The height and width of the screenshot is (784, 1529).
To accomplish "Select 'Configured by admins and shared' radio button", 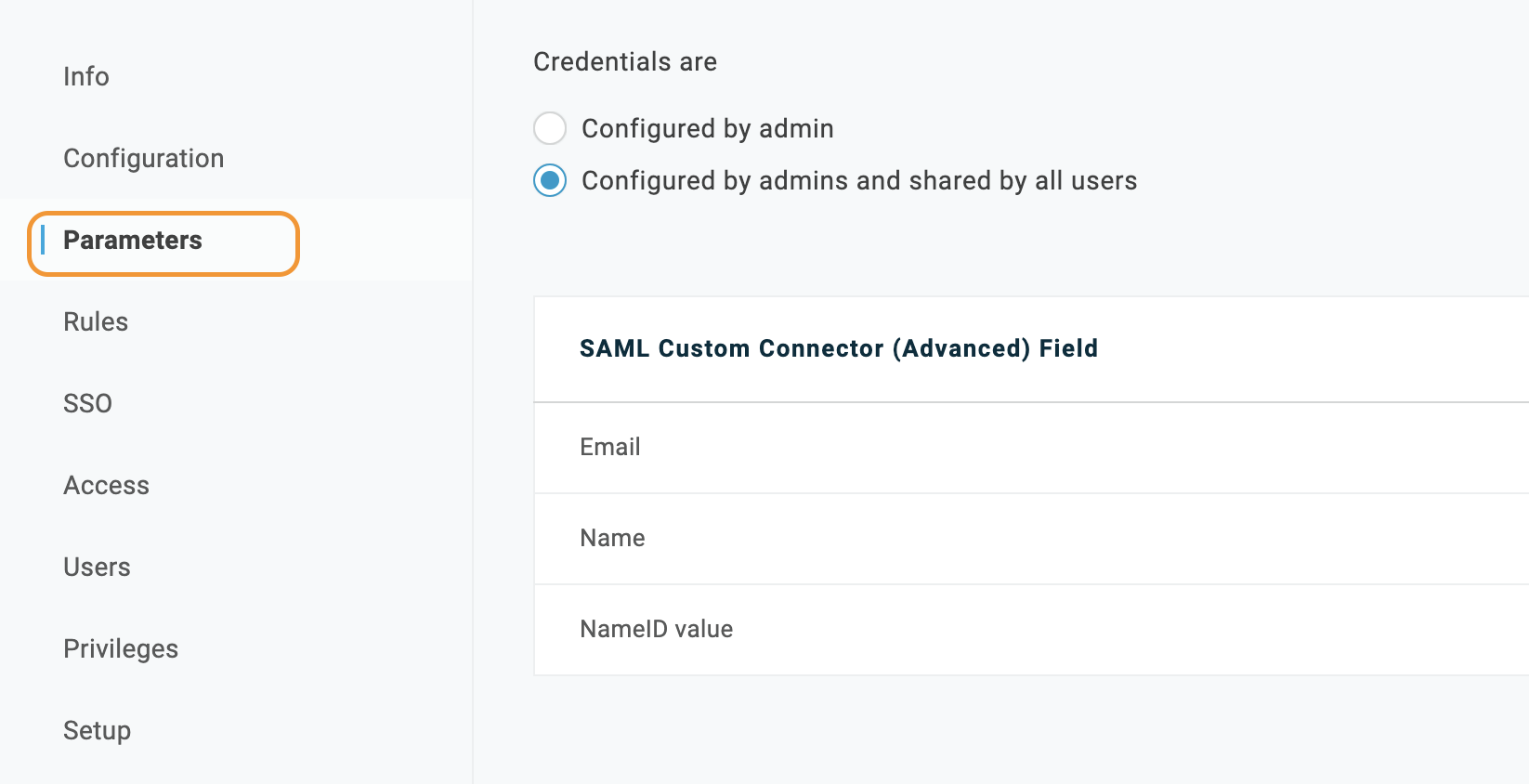I will click(550, 180).
